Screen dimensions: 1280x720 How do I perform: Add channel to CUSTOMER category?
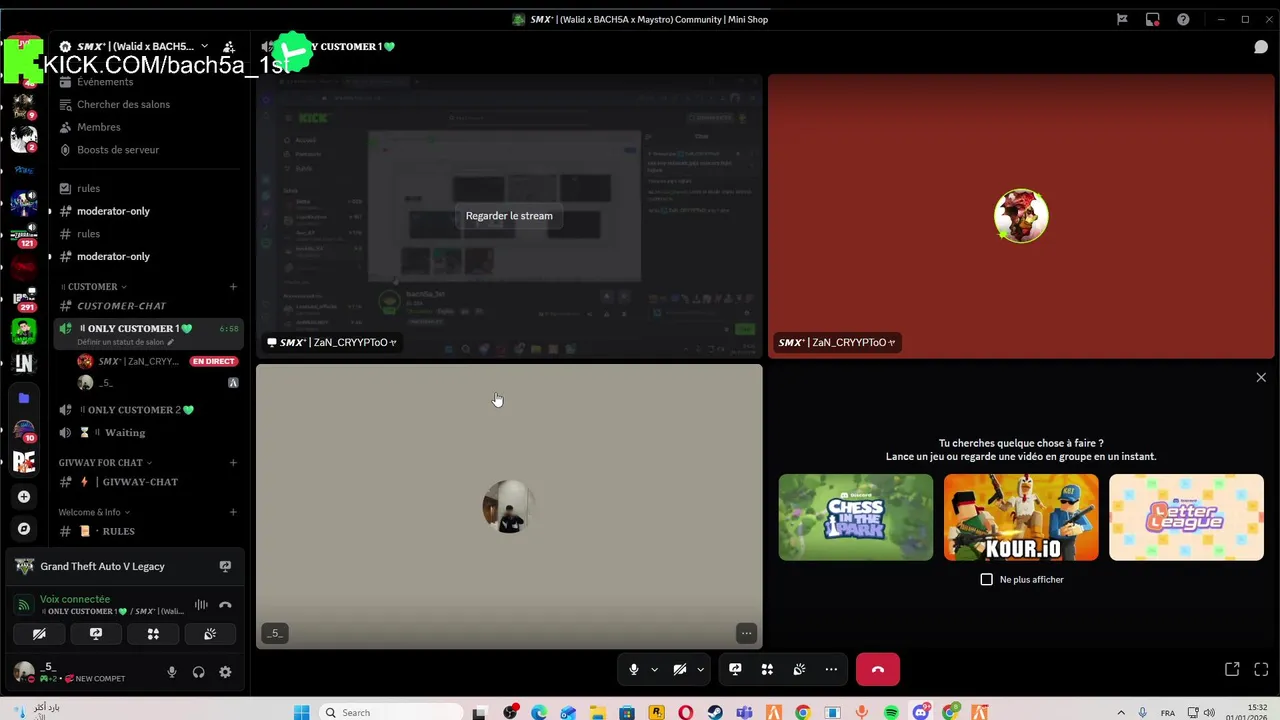(x=233, y=287)
